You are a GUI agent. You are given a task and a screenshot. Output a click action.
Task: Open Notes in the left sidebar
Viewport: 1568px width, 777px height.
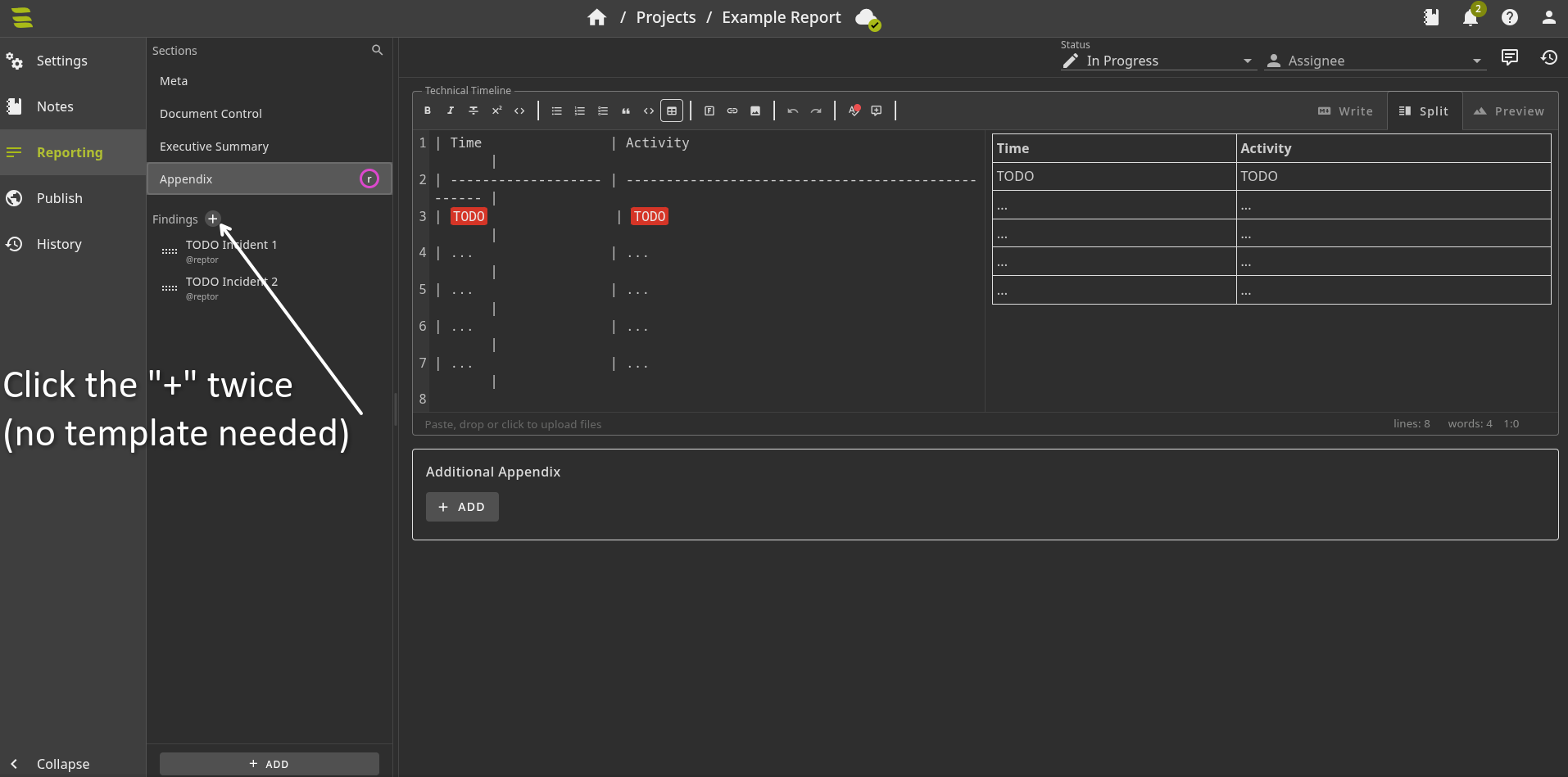(x=73, y=106)
